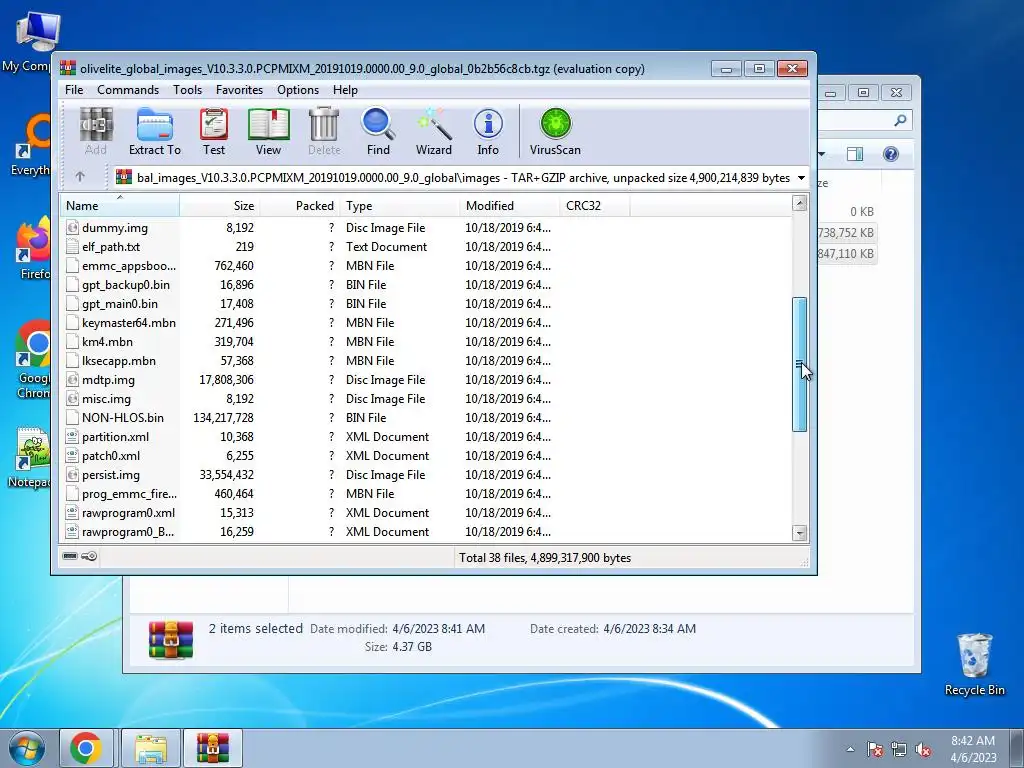Click the key password icon in status bar
This screenshot has height=768, width=1024.
(89, 556)
